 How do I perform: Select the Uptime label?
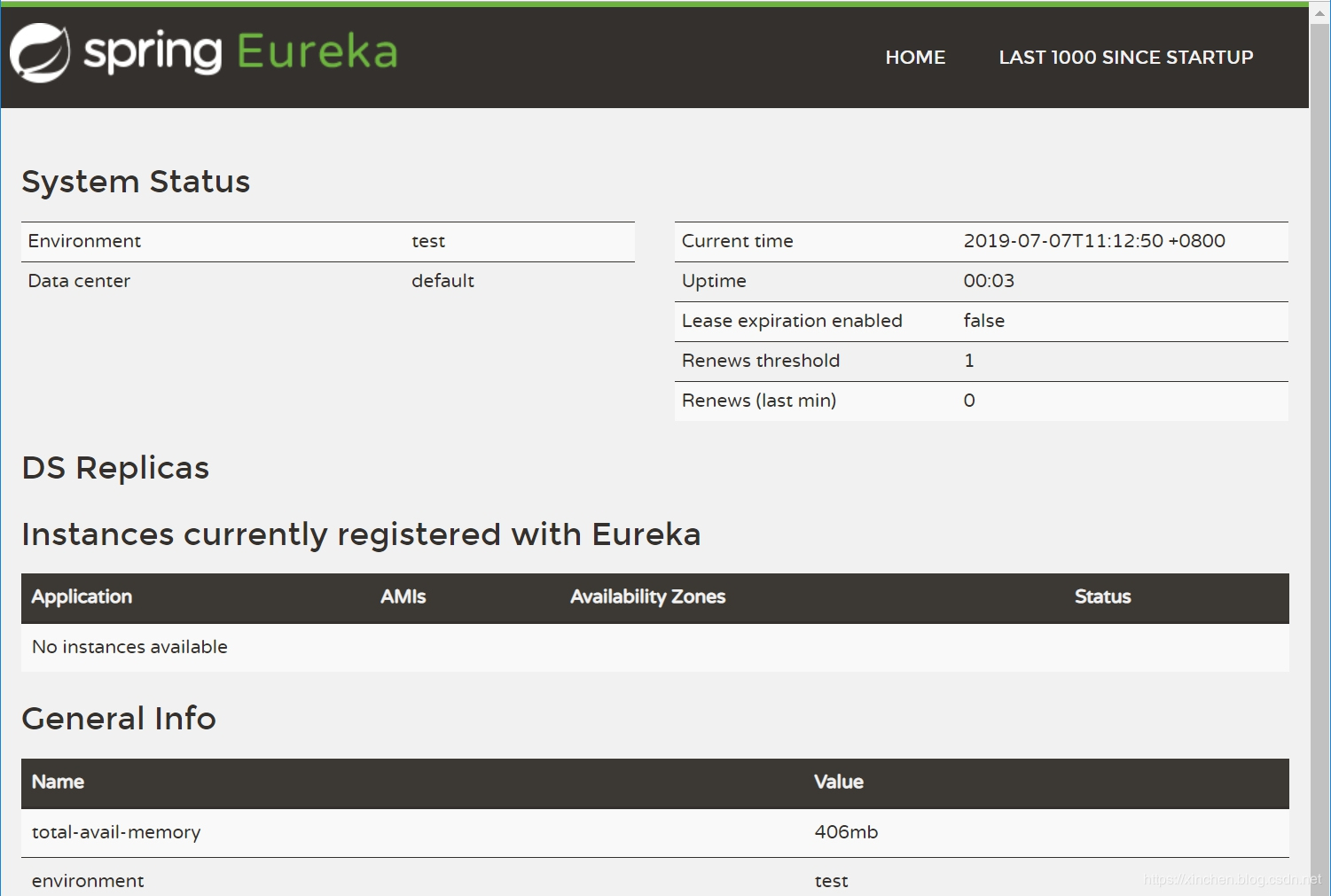click(x=714, y=281)
